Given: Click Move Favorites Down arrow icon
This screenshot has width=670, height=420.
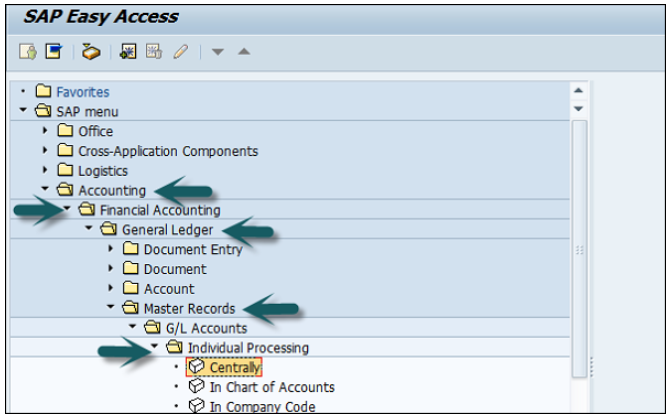Looking at the screenshot, I should [x=218, y=51].
